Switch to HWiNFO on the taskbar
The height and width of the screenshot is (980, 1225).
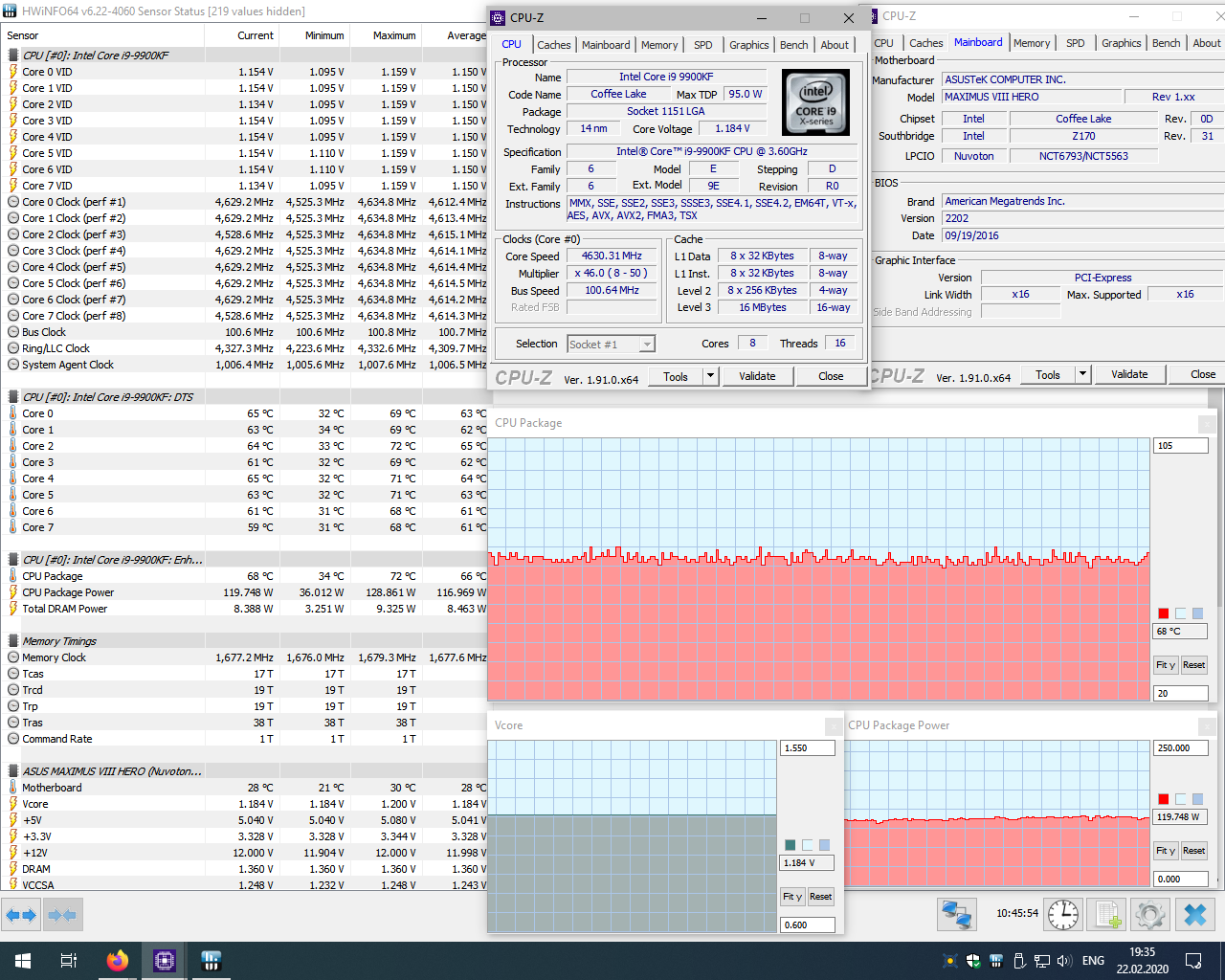(x=211, y=961)
